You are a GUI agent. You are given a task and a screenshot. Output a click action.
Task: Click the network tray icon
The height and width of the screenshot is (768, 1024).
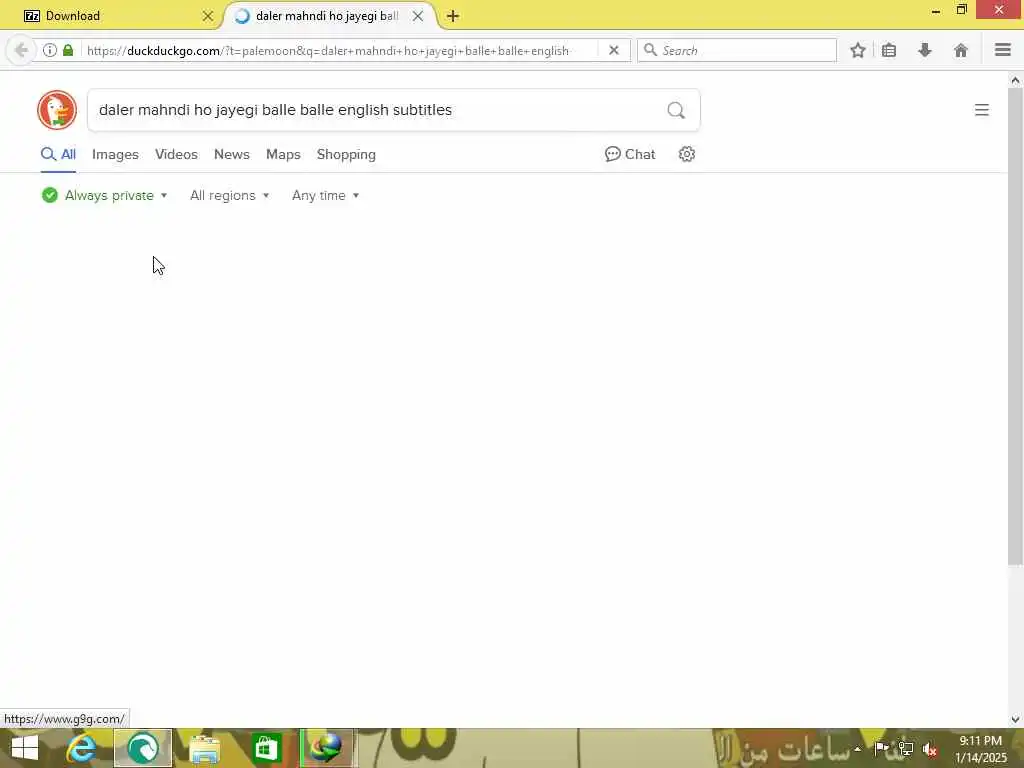(x=906, y=749)
